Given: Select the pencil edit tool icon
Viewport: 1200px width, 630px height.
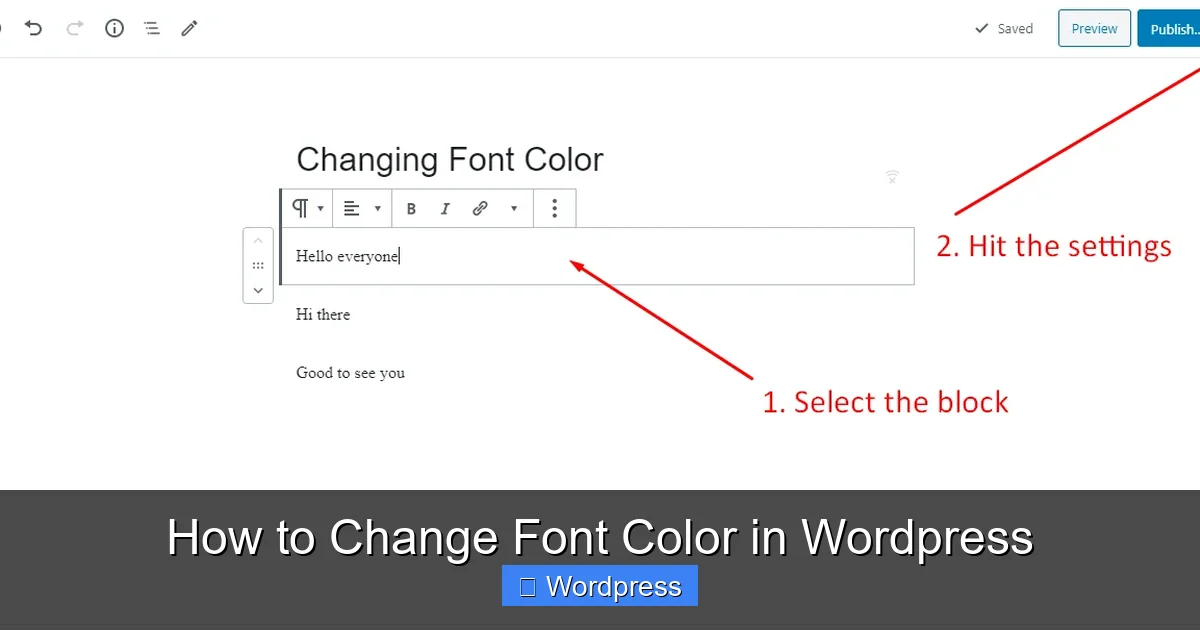Looking at the screenshot, I should point(189,28).
